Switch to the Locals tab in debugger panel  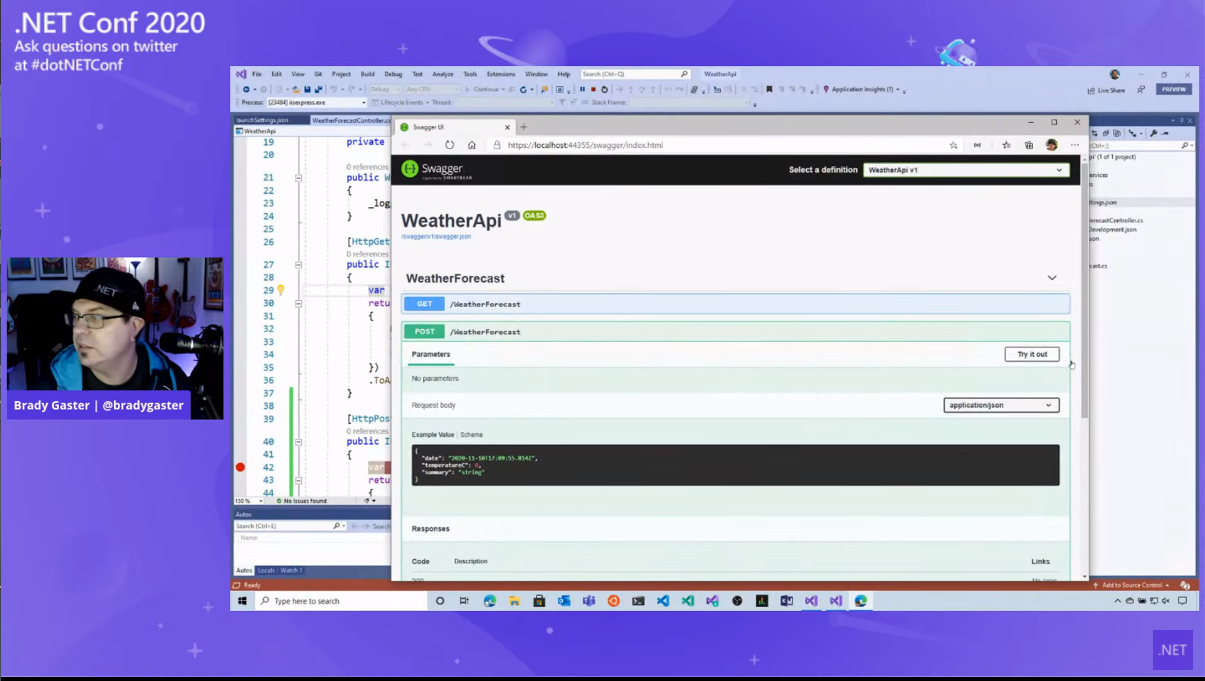pyautogui.click(x=265, y=570)
